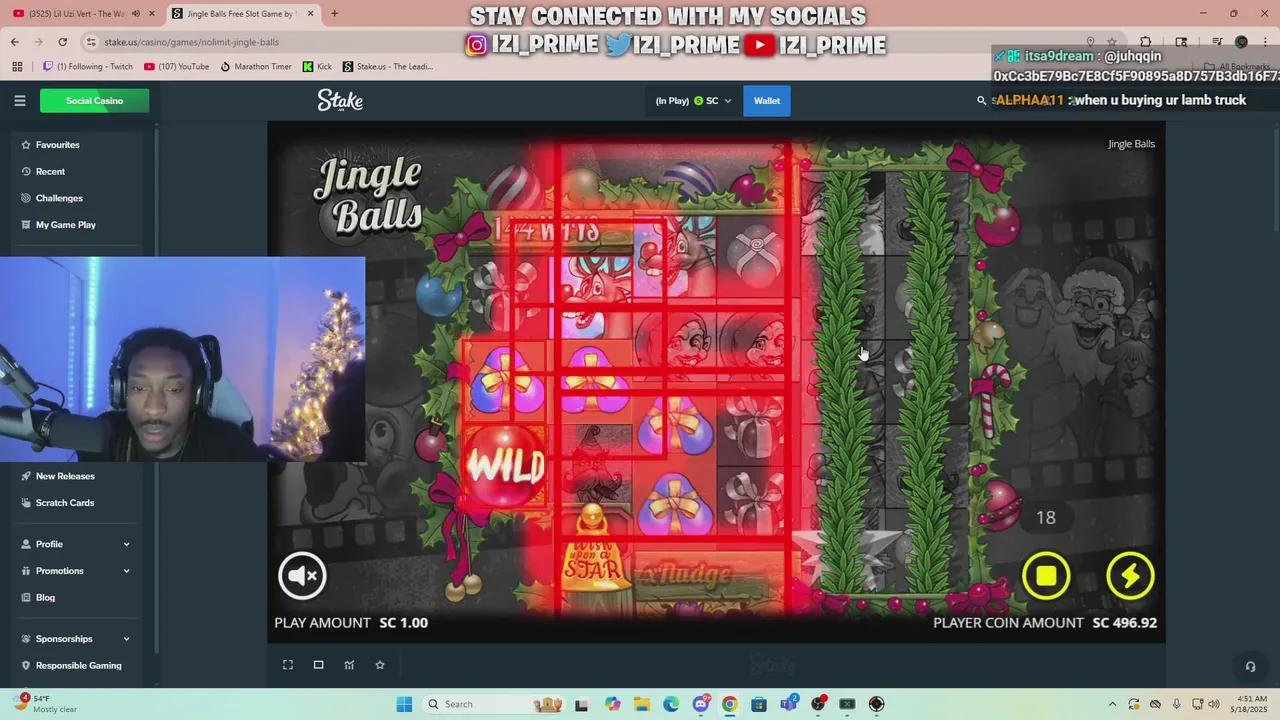Viewport: 1280px width, 720px height.
Task: Open the Windows Start menu
Action: point(404,704)
